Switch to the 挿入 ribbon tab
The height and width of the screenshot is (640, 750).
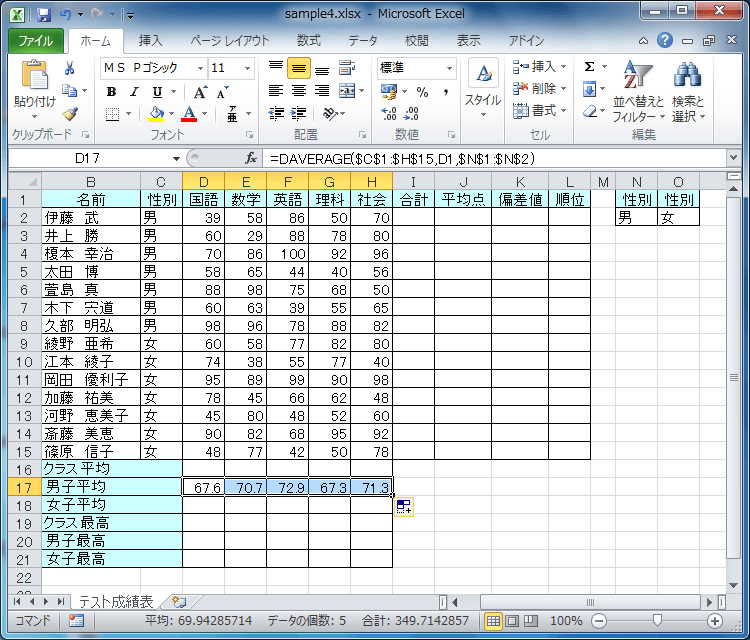pyautogui.click(x=151, y=41)
